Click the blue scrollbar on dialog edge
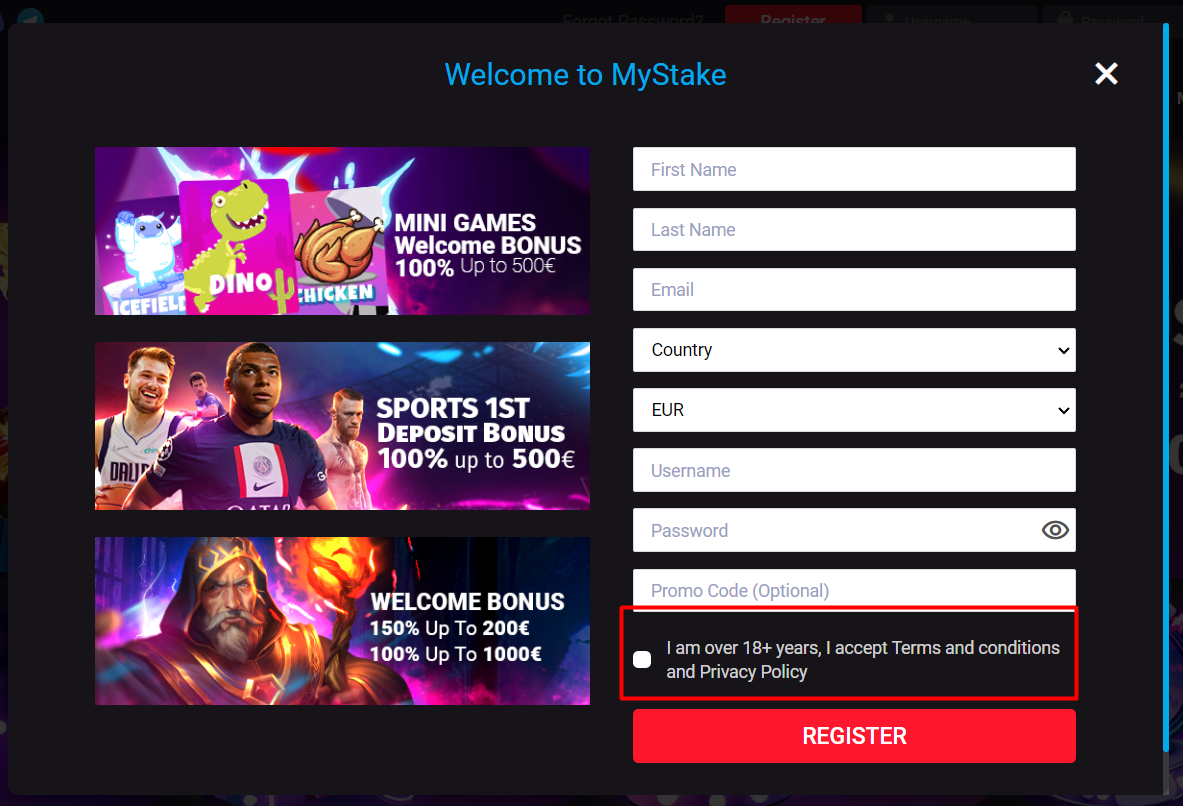 (x=1166, y=387)
